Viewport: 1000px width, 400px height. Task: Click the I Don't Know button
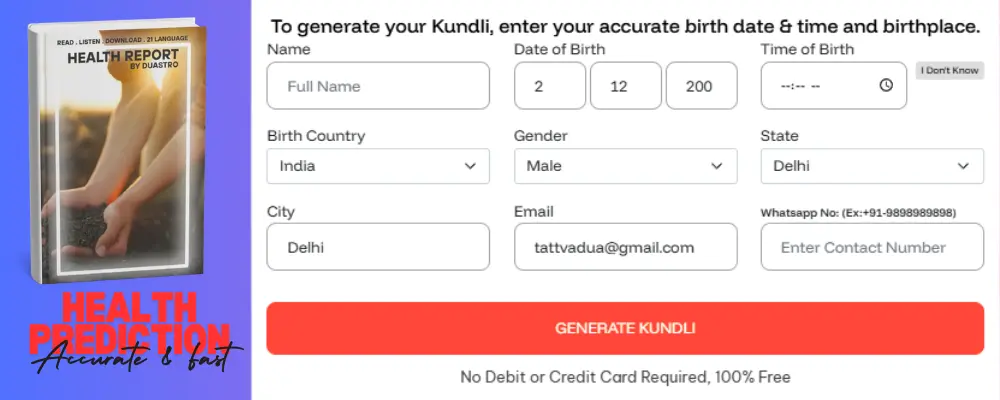click(950, 70)
